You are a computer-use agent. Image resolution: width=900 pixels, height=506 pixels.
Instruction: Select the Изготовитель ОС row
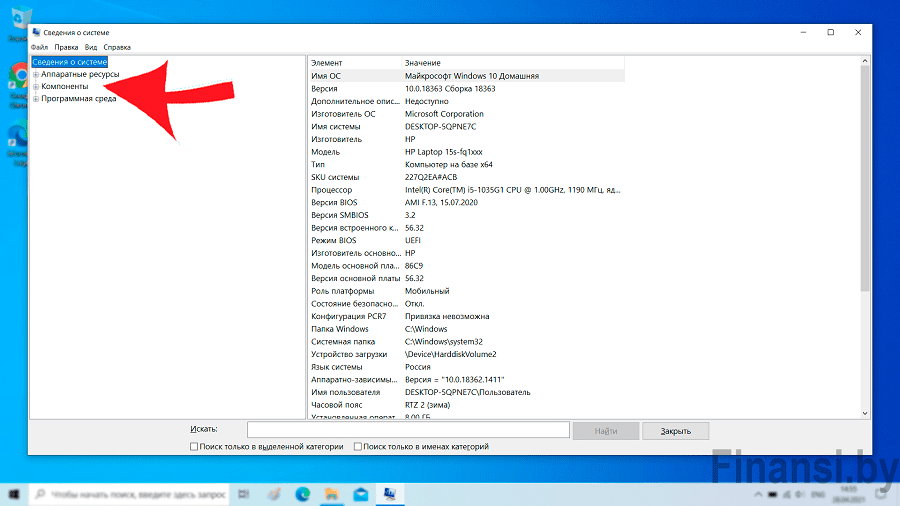(x=466, y=114)
